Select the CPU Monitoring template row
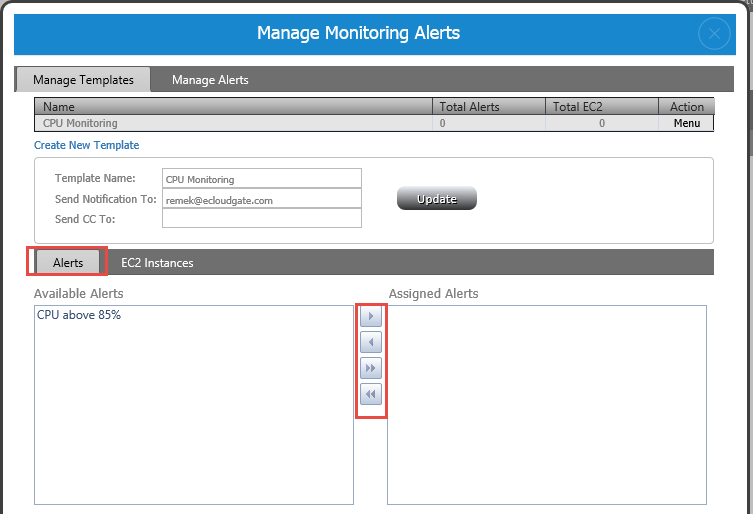This screenshot has height=514, width=753. pyautogui.click(x=374, y=123)
